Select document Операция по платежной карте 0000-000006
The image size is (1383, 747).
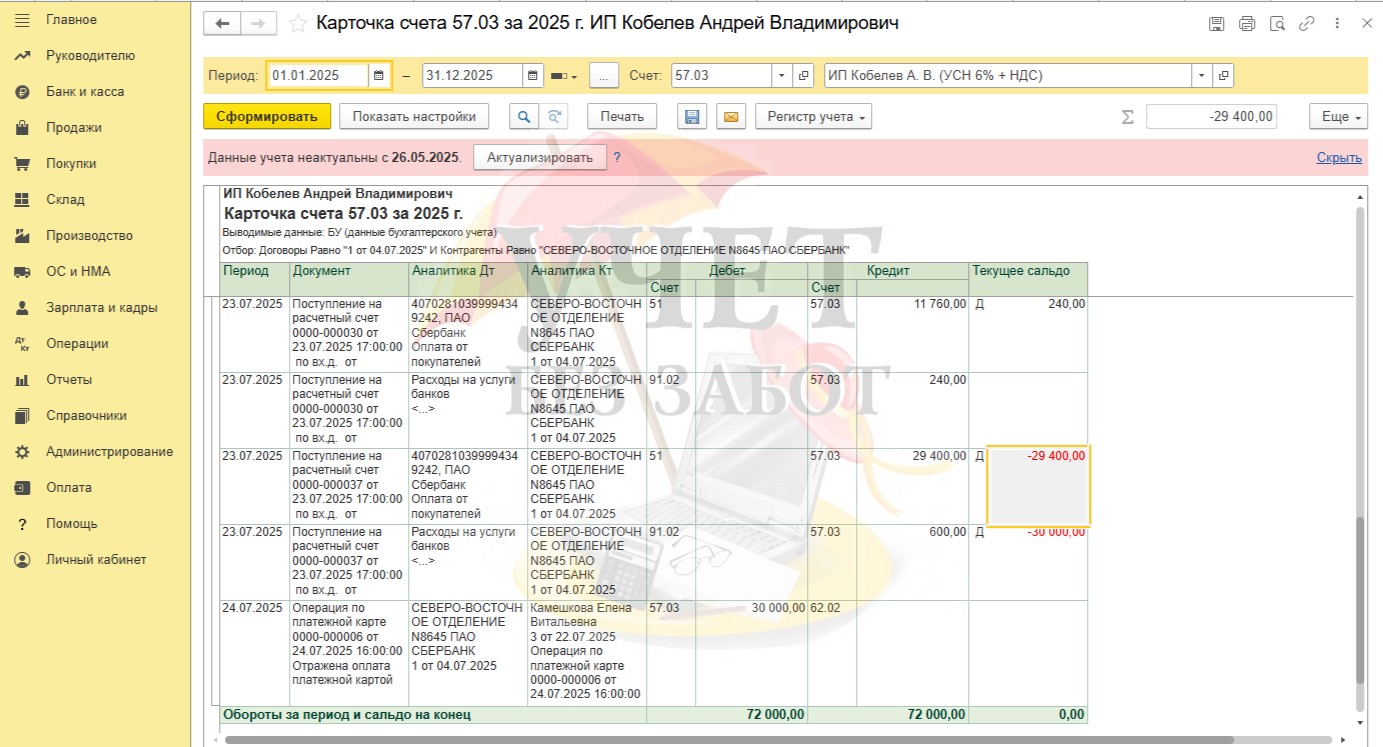coord(349,651)
